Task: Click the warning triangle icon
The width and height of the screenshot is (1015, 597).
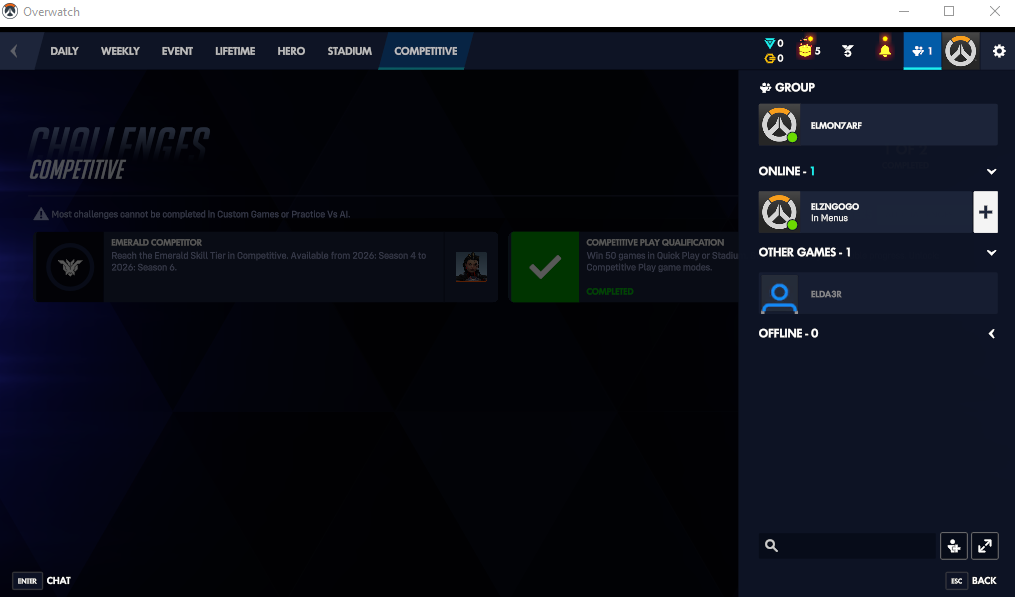Action: (x=41, y=214)
